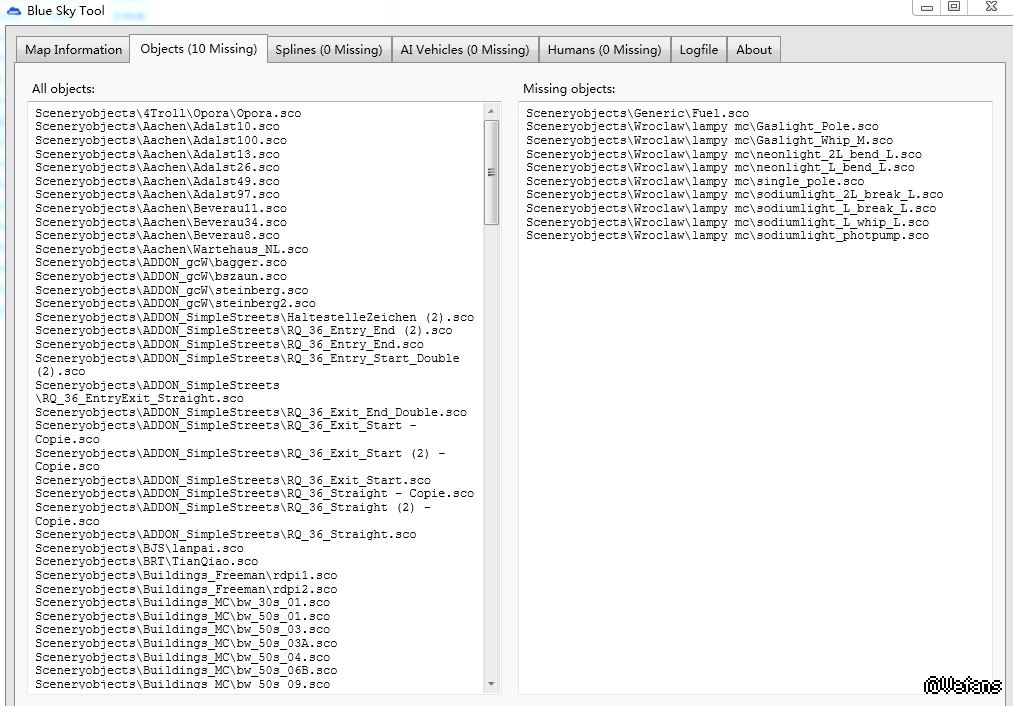Select Buildings_MC\bw_30s_01.sco list entry
This screenshot has width=1013, height=706.
pyautogui.click(x=182, y=603)
